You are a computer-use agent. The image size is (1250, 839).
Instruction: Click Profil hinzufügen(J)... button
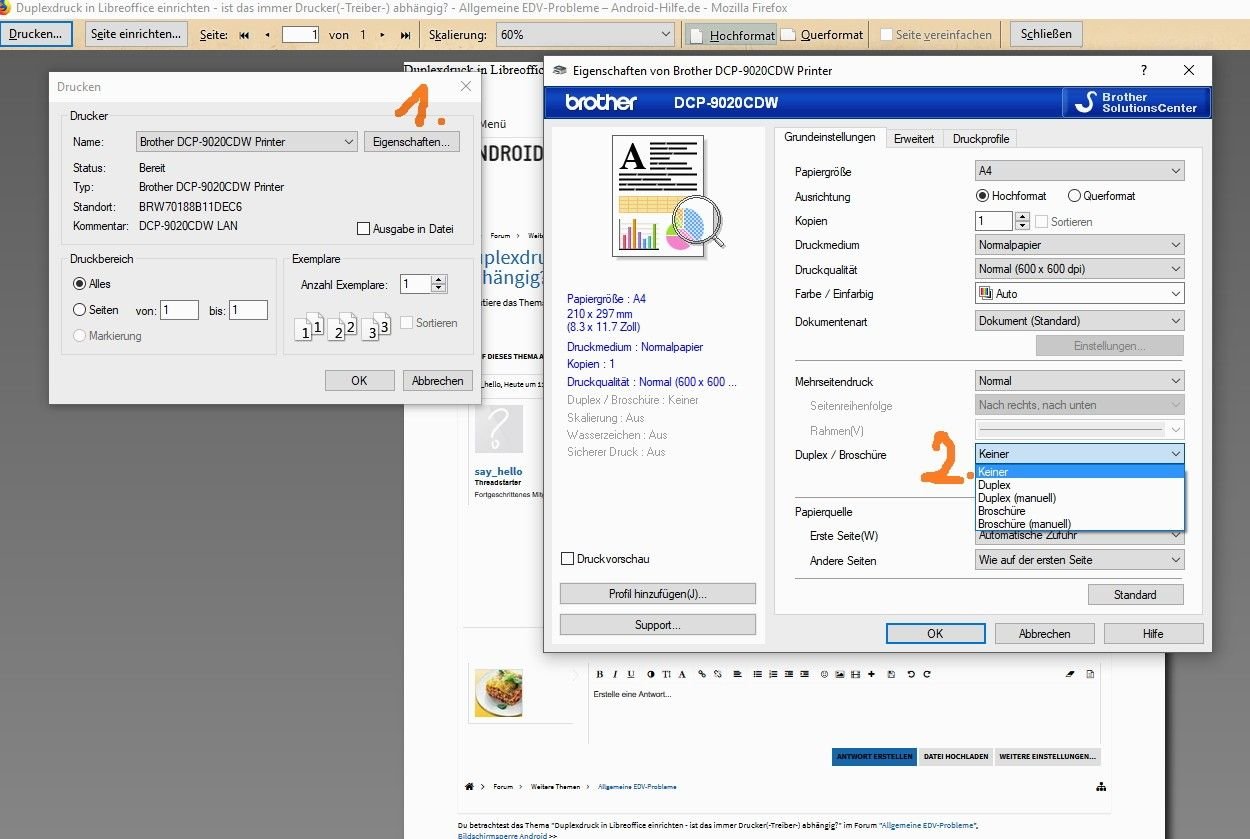pos(657,594)
